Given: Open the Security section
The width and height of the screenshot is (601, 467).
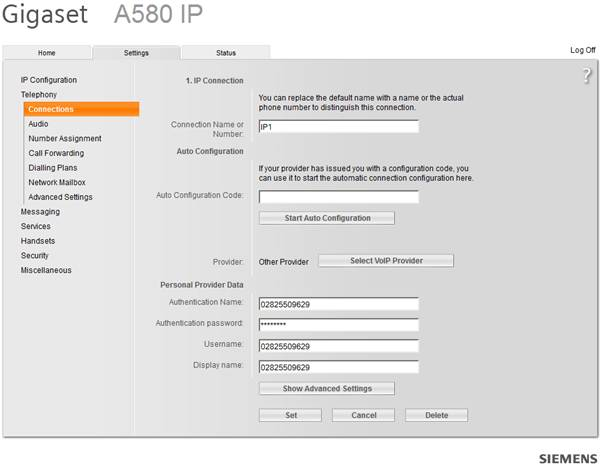Looking at the screenshot, I should (34, 255).
